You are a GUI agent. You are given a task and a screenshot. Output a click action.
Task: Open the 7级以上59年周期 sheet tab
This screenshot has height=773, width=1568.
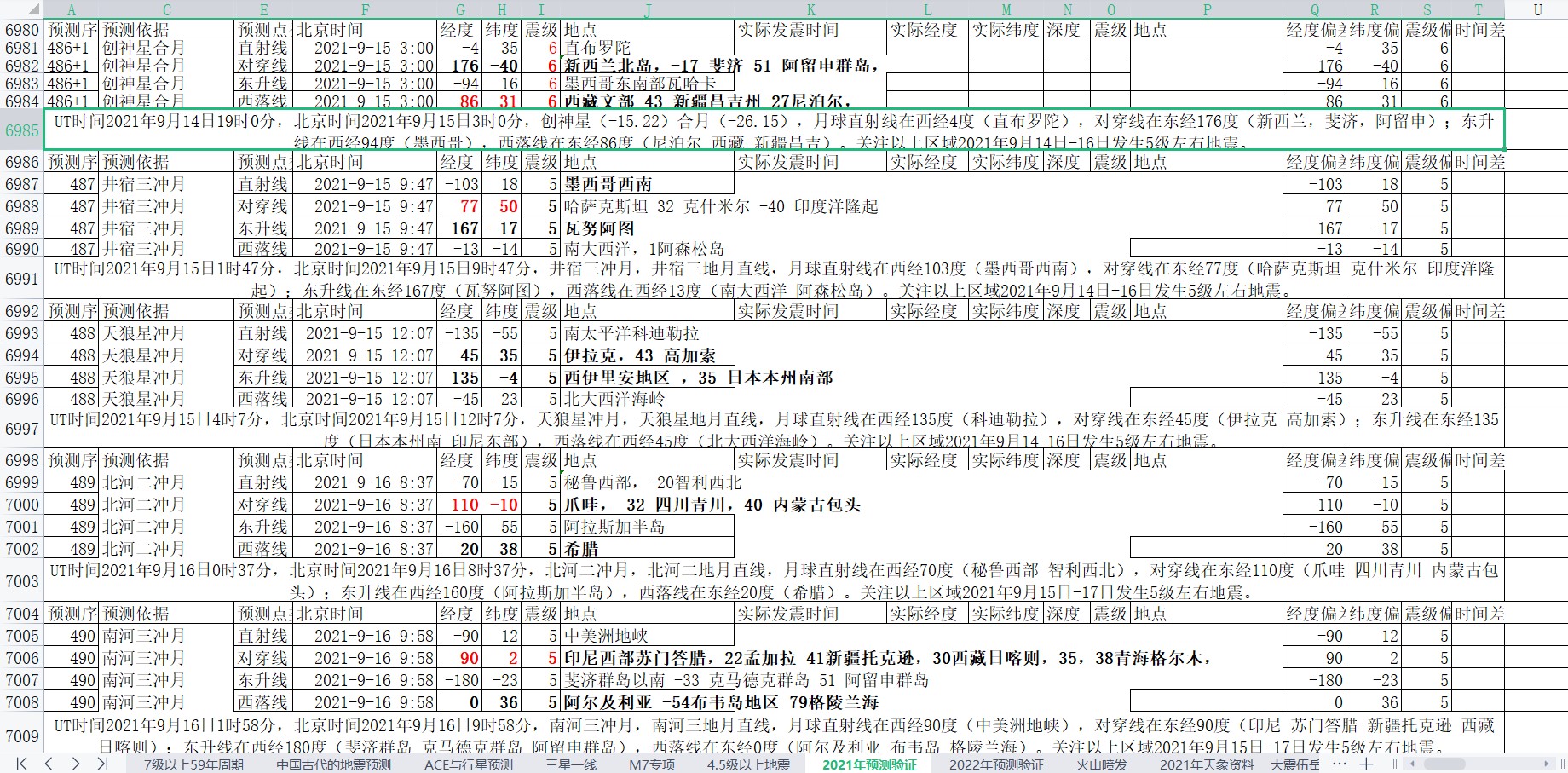tap(193, 764)
